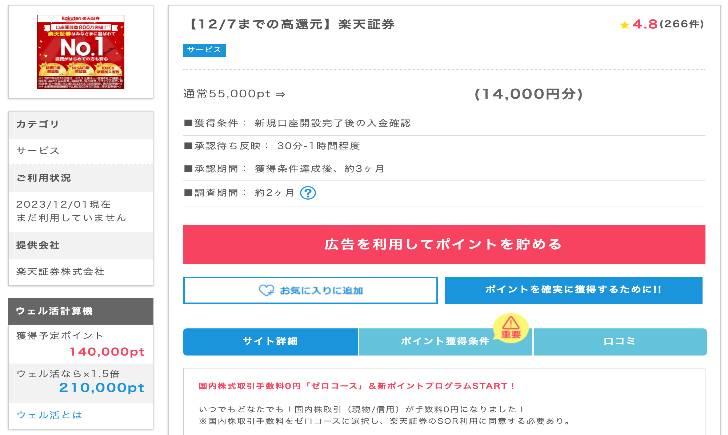The image size is (728, 435).
Task: Switch to the ポイント獲得条件 tab
Action: (445, 342)
